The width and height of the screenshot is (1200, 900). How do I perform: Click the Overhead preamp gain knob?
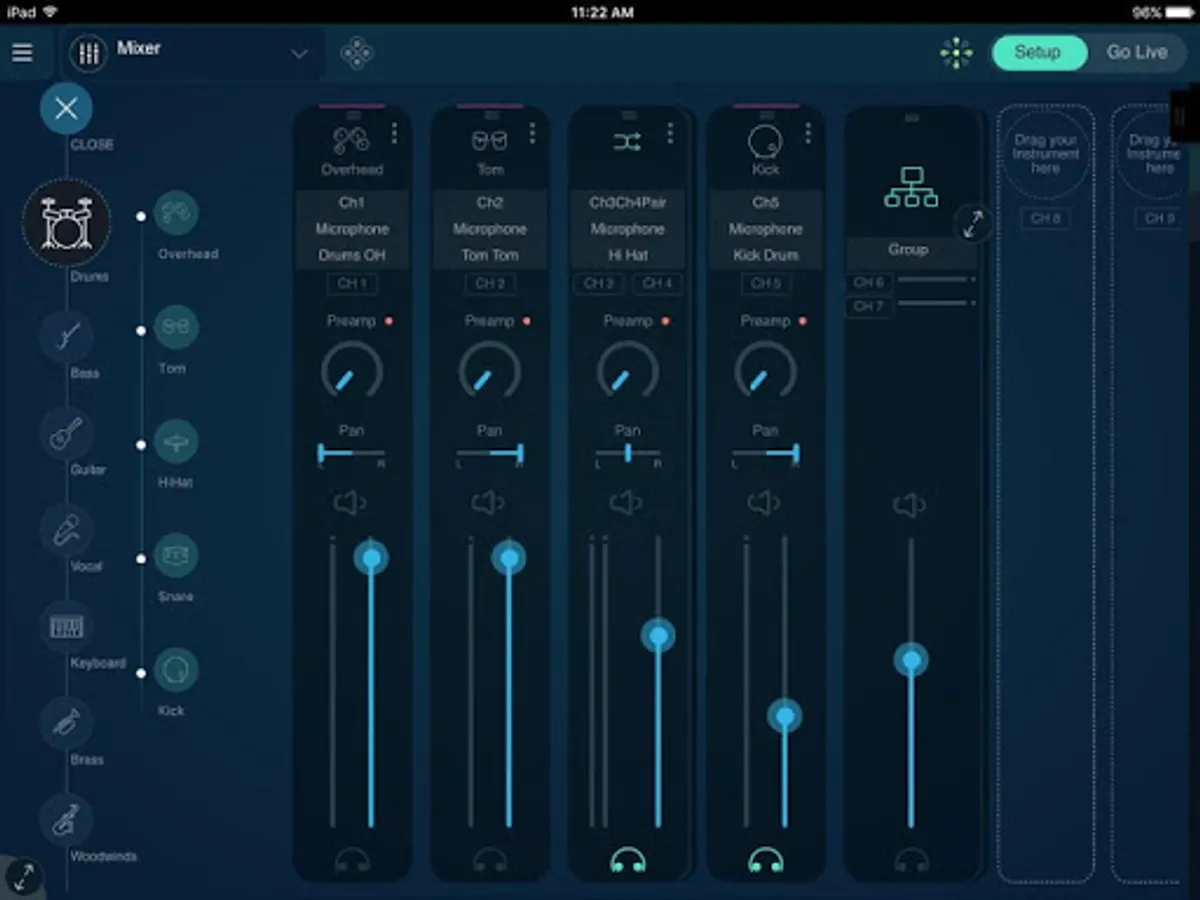(x=351, y=372)
